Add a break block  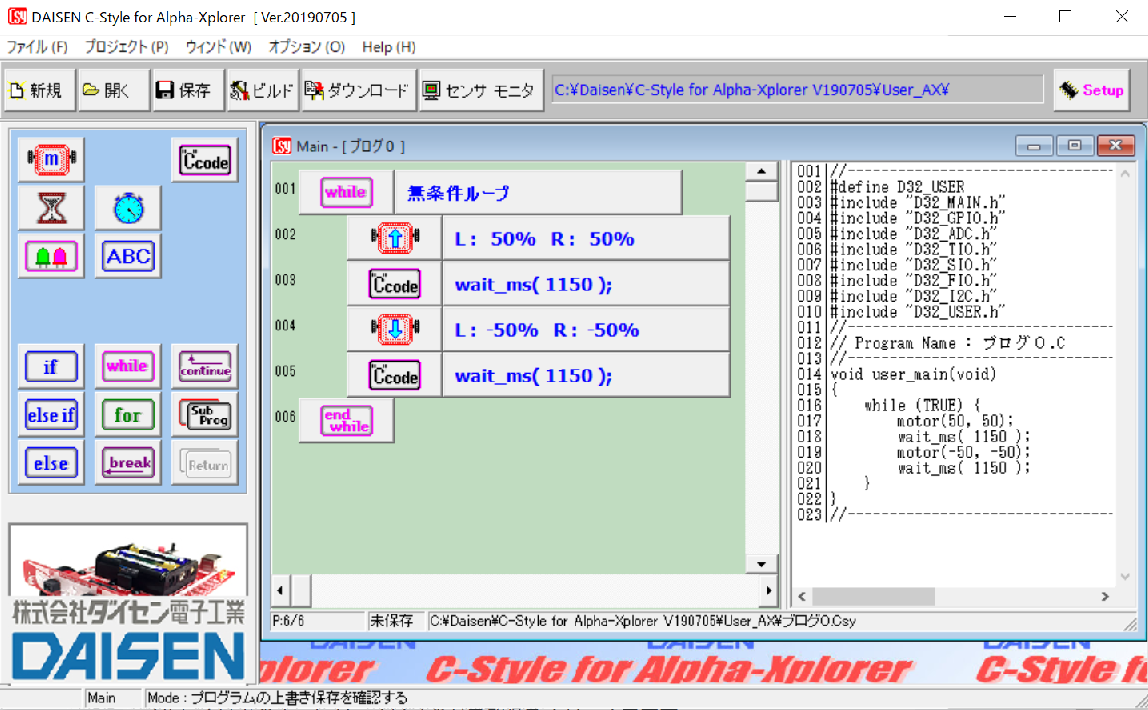[128, 463]
